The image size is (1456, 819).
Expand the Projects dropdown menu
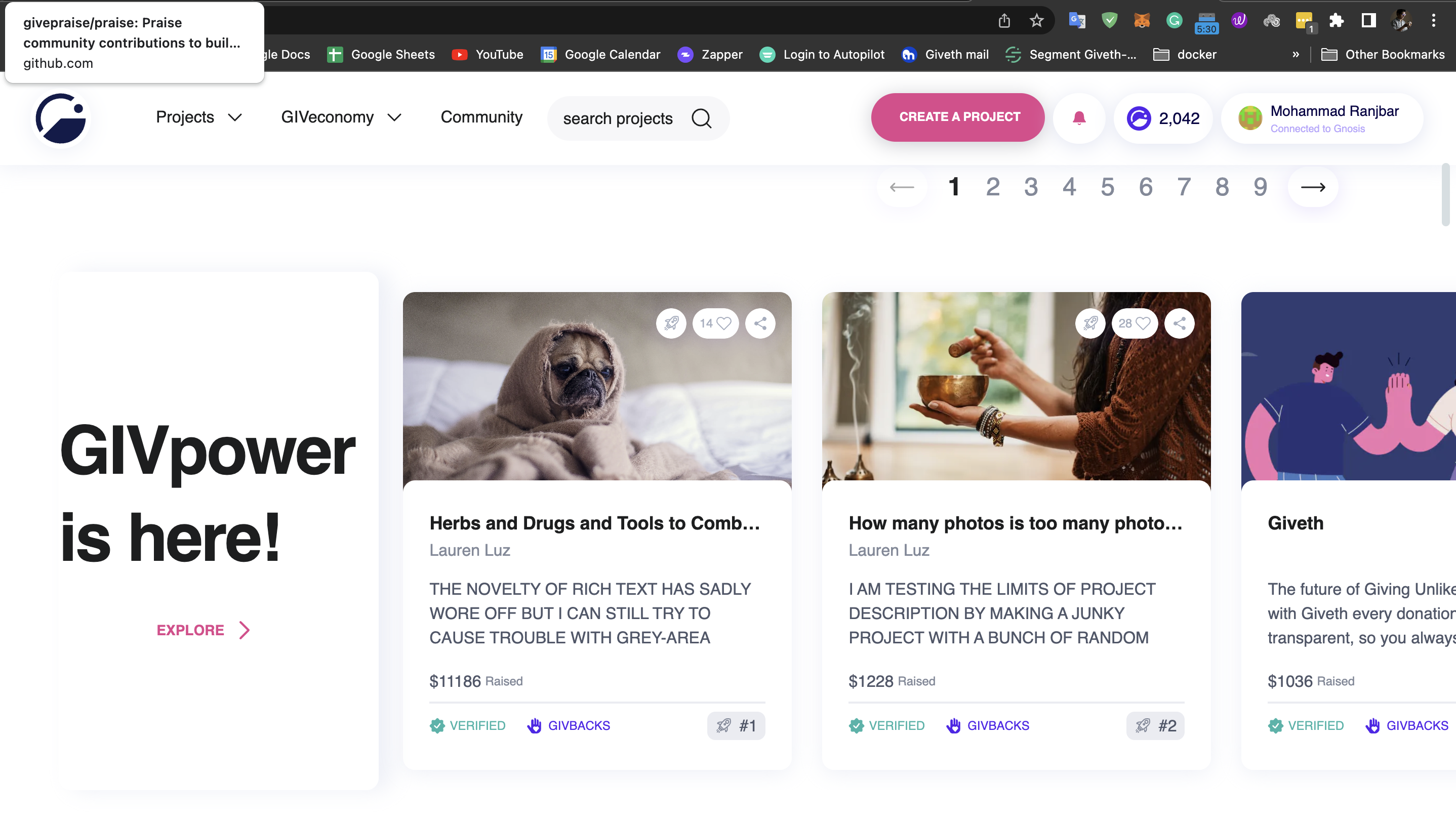coord(198,117)
